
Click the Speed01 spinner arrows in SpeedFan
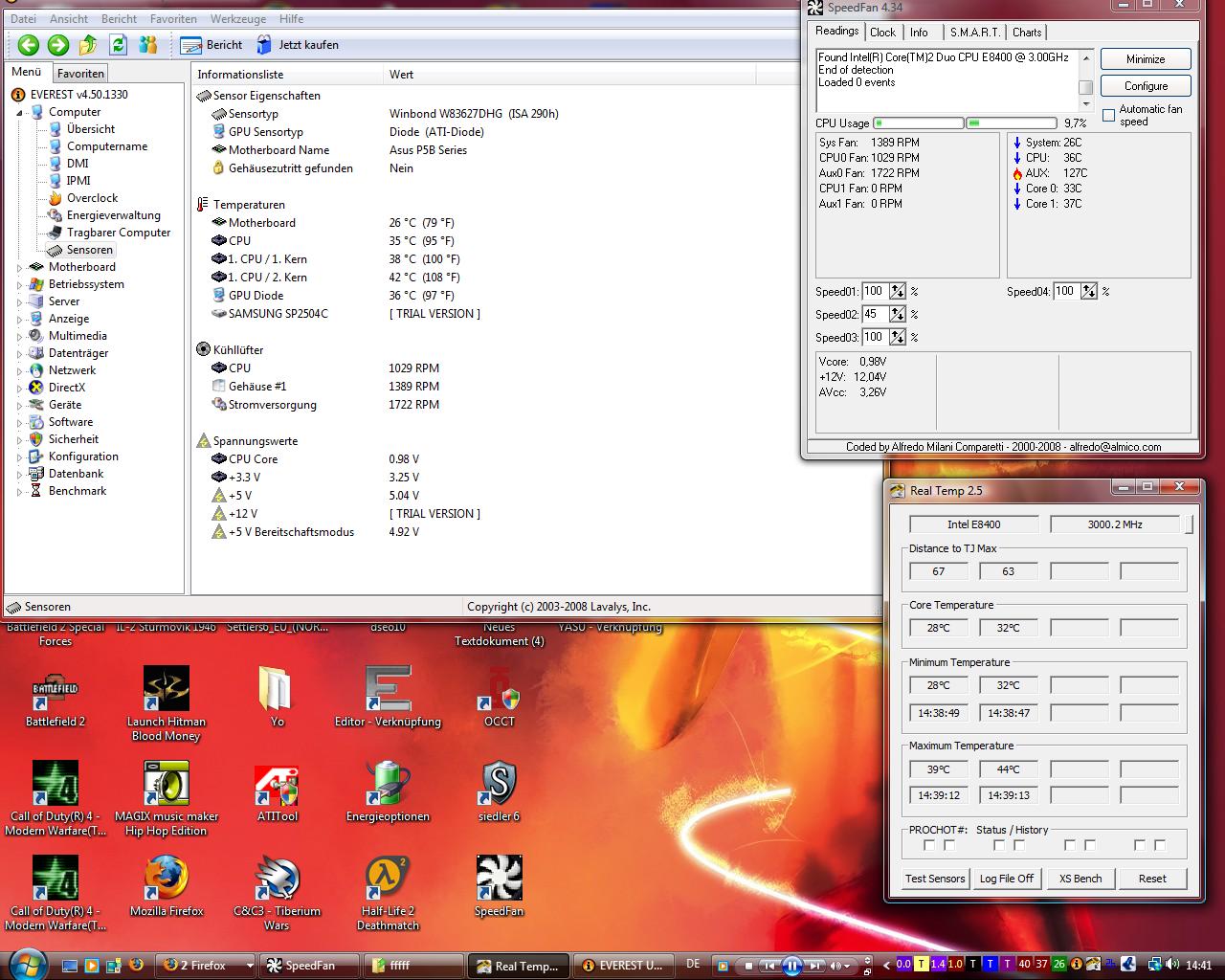(x=897, y=292)
